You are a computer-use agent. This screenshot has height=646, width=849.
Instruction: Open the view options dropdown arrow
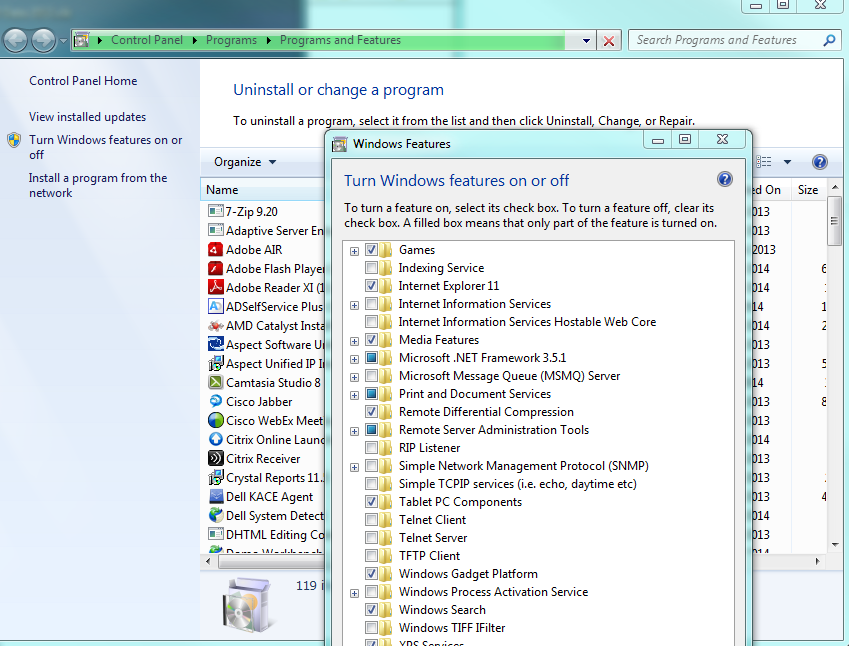click(x=787, y=162)
